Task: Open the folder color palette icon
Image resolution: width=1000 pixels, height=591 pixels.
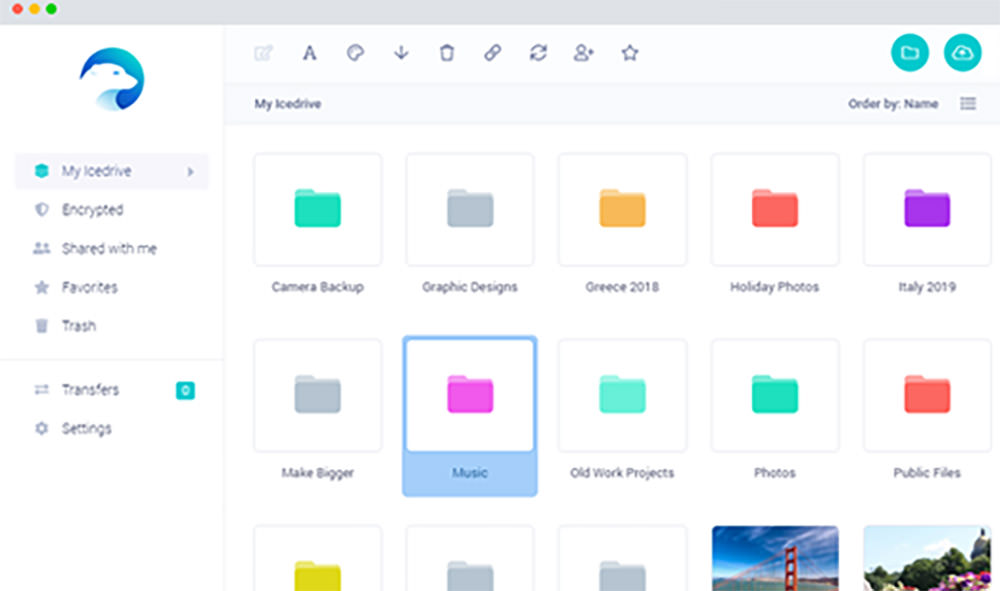Action: pyautogui.click(x=355, y=53)
